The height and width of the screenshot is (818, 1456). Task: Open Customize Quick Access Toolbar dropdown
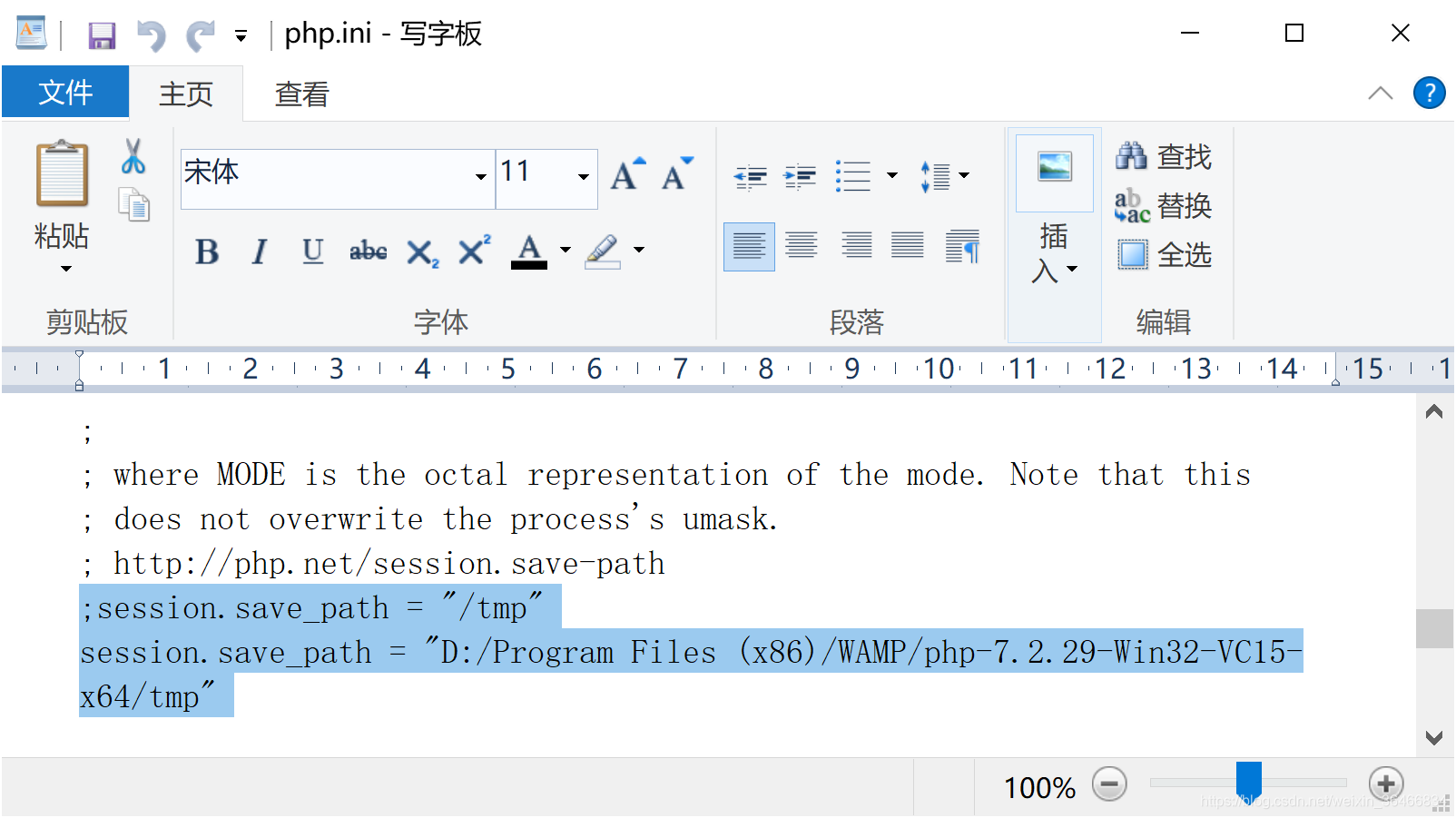click(241, 36)
